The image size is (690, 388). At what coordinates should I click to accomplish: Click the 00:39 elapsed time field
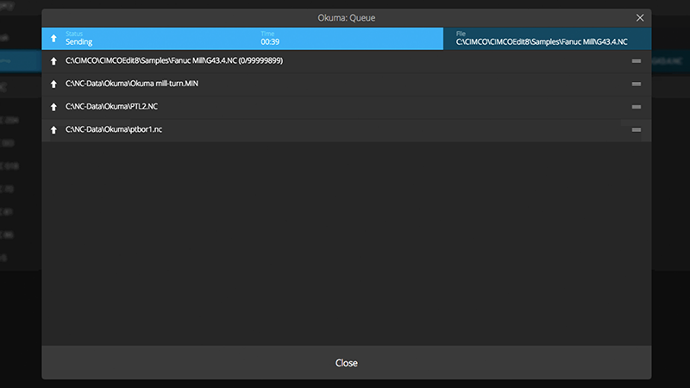pyautogui.click(x=270, y=42)
